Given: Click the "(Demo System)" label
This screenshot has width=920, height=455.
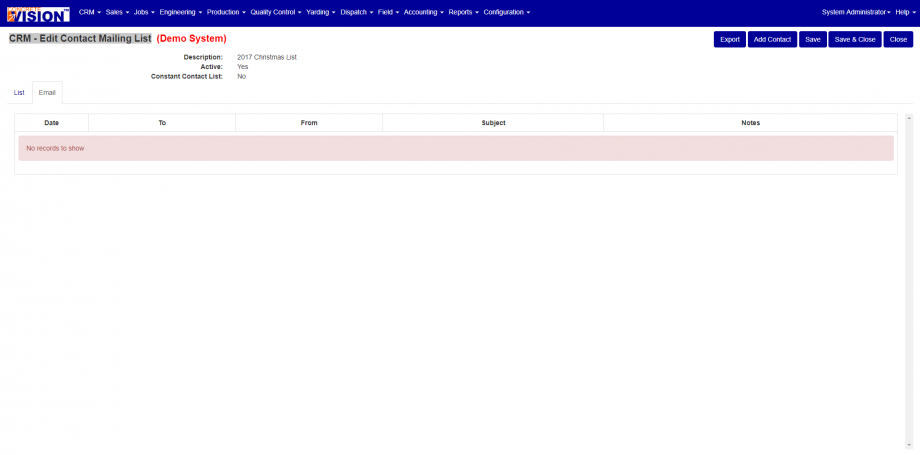Looking at the screenshot, I should click(x=191, y=39).
